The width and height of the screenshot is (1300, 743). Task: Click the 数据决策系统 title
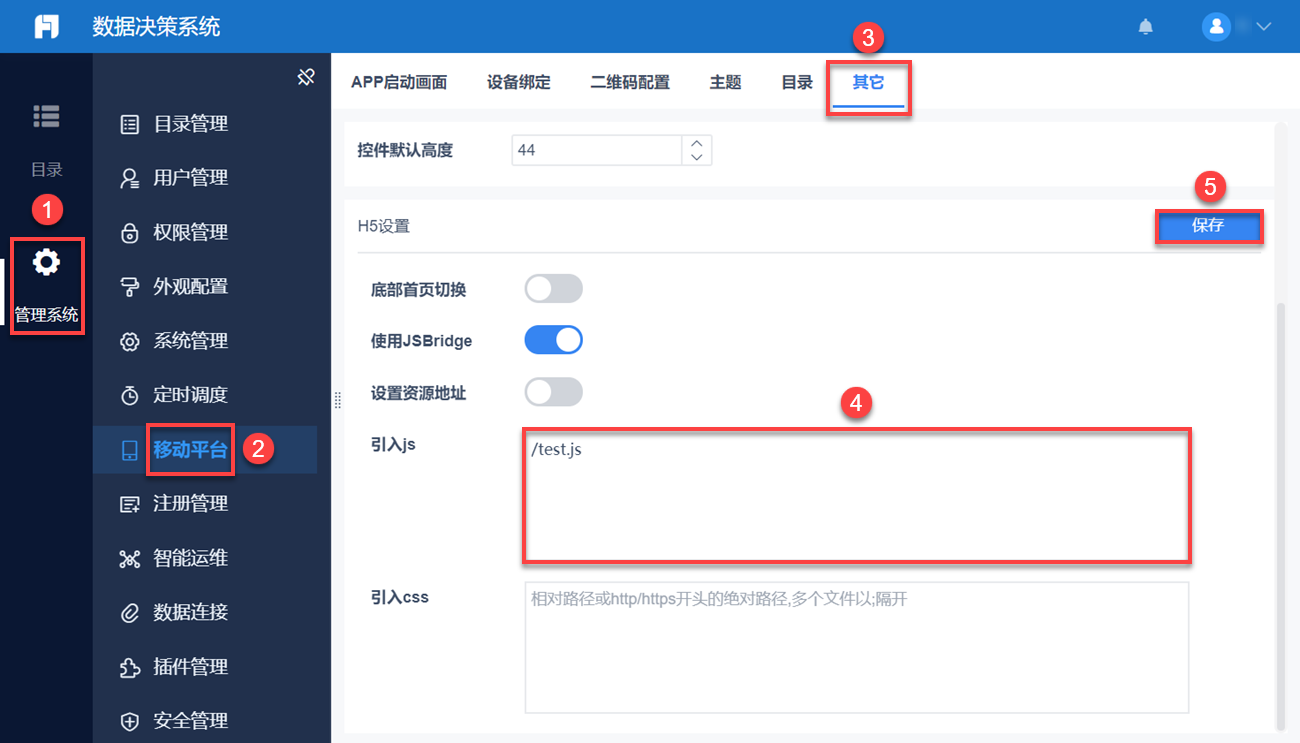click(x=156, y=27)
